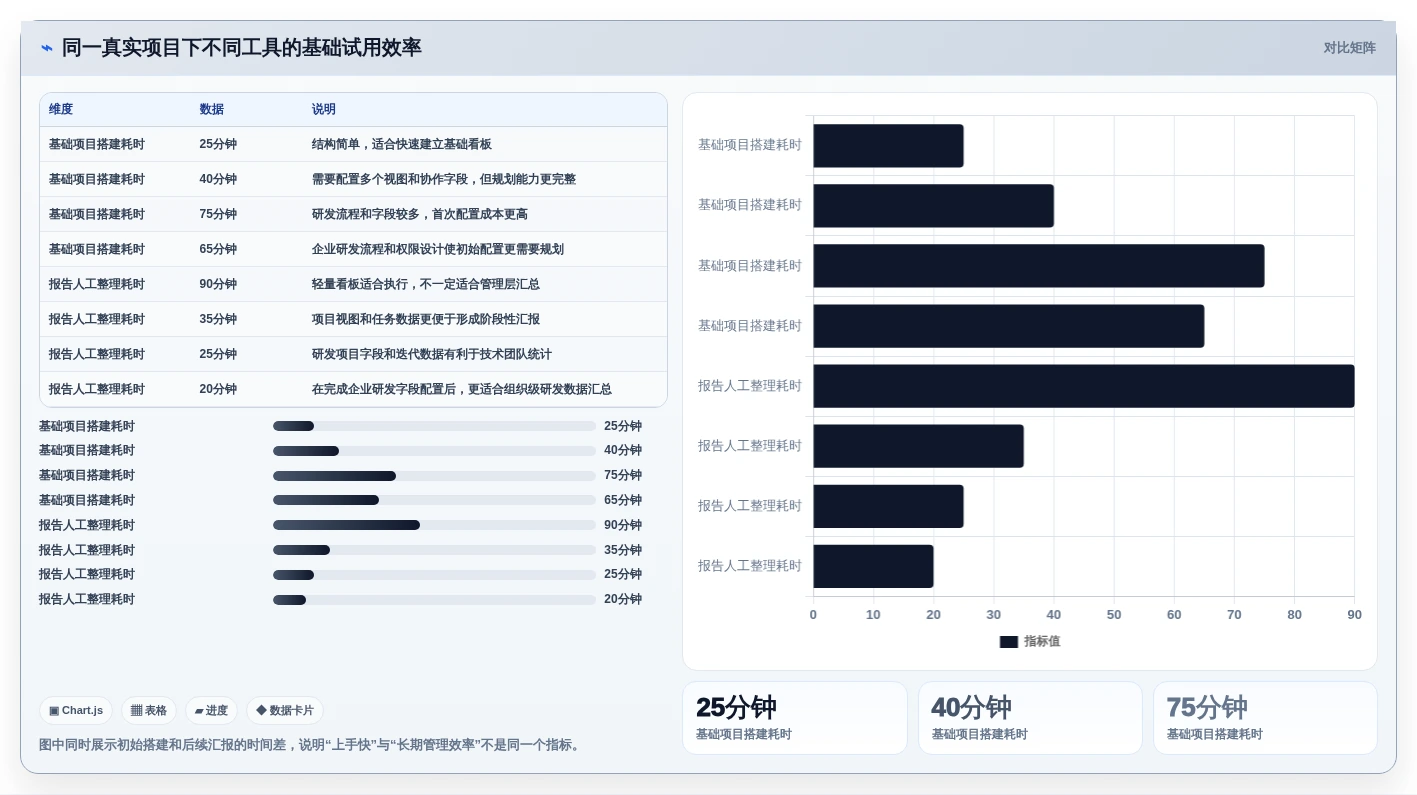
Task: Click the chart bar reaching 35
Action: point(918,446)
